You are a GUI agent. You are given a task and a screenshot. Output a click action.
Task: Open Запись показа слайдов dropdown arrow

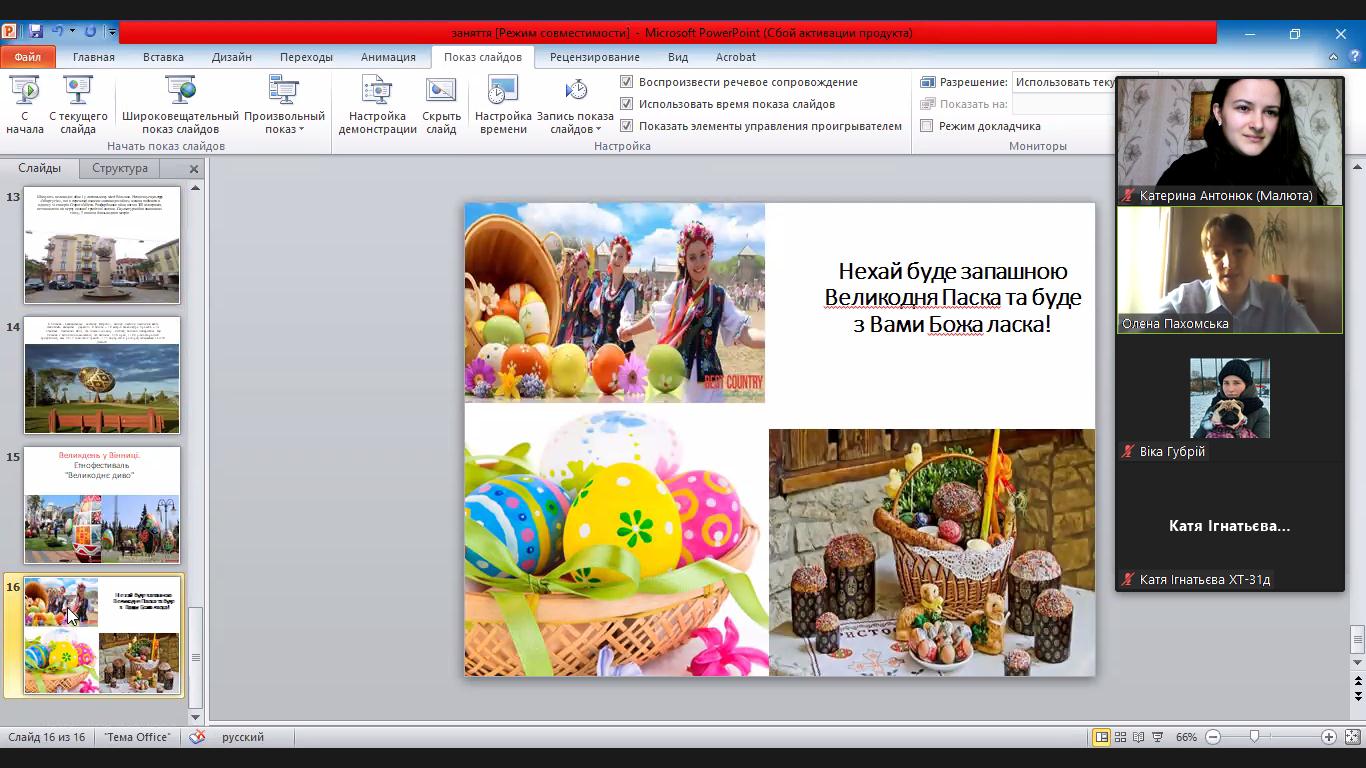[598, 129]
